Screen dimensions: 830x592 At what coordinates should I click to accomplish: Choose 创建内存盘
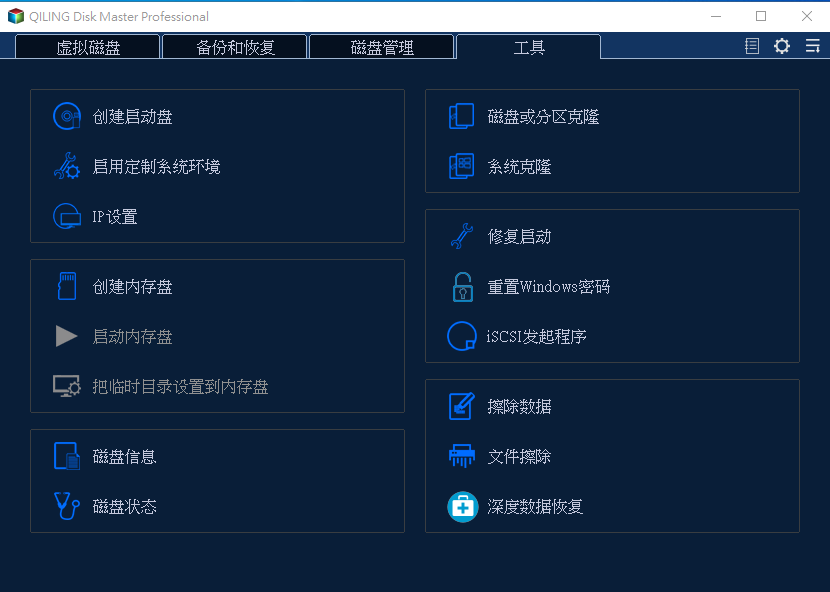click(x=132, y=286)
